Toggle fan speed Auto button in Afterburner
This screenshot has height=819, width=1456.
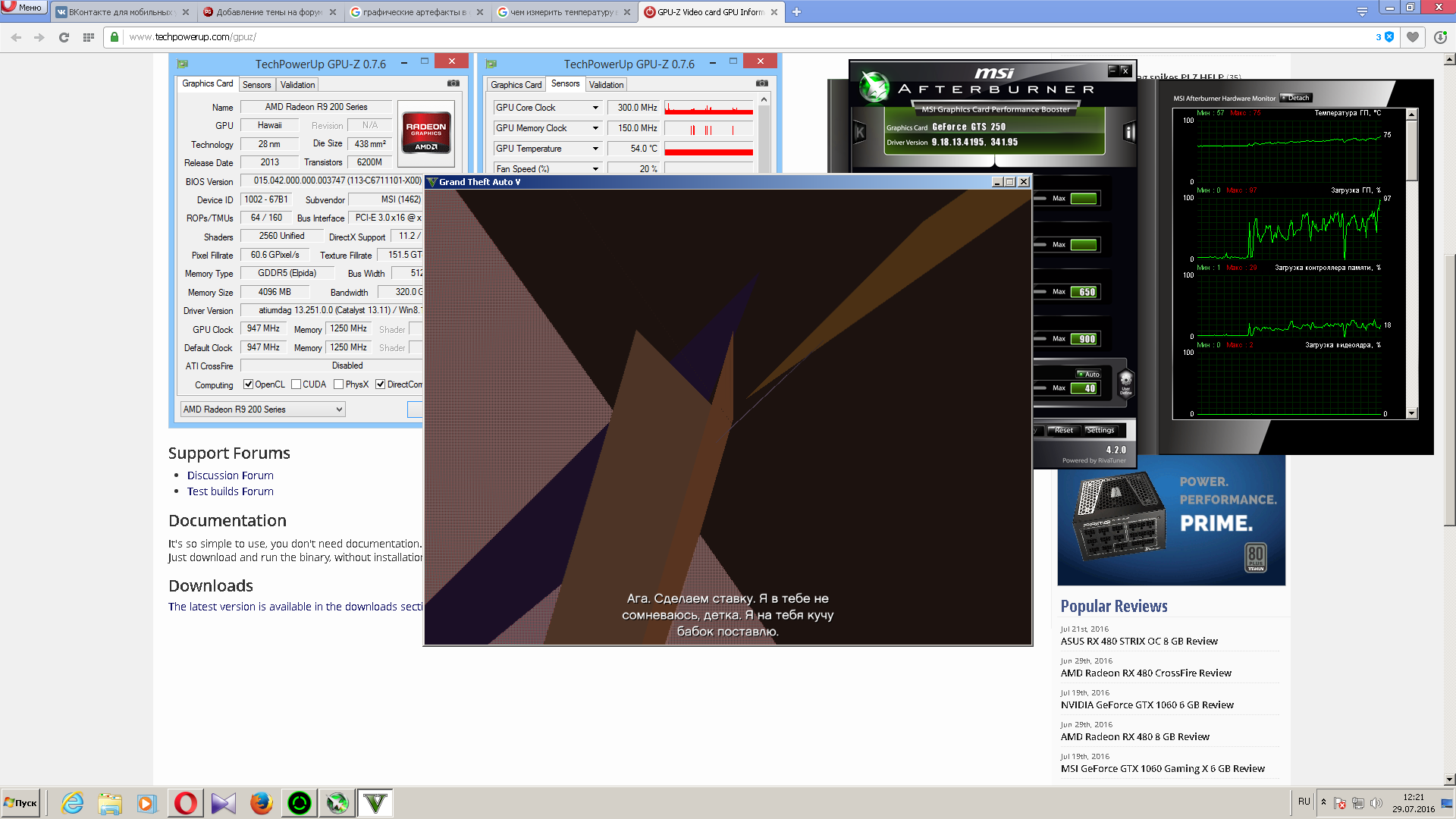pyautogui.click(x=1088, y=374)
